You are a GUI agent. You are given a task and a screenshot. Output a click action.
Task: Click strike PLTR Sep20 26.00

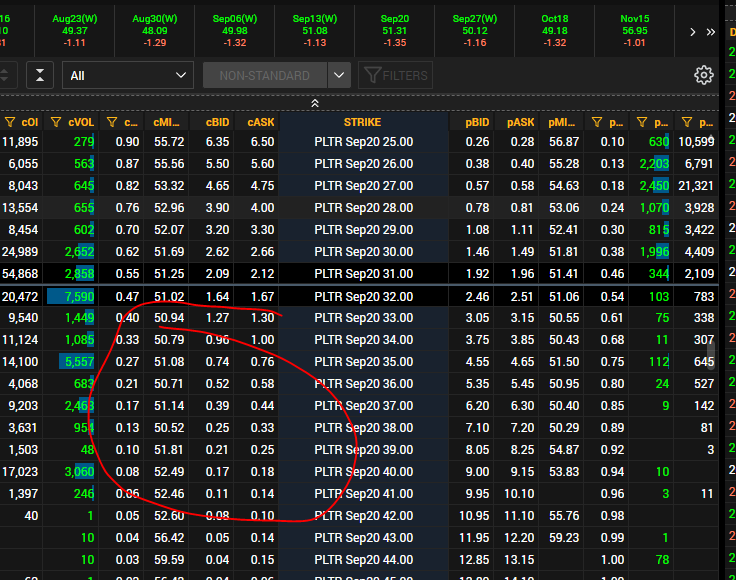click(364, 164)
